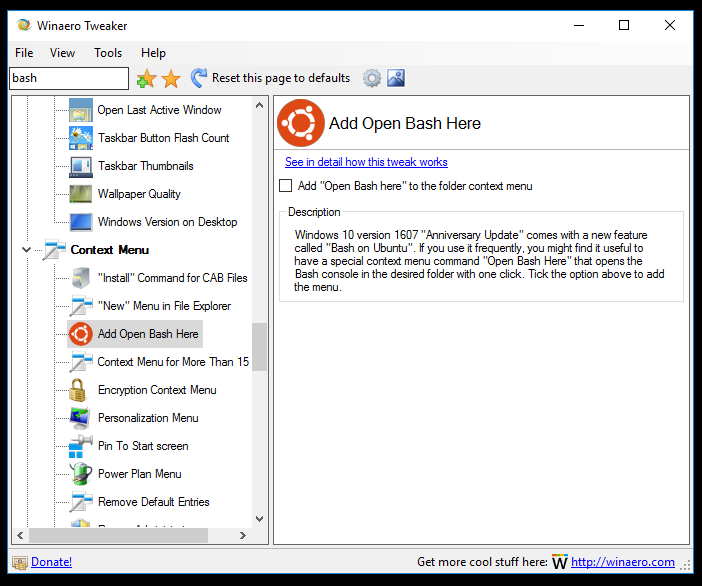Click the Personalization Menu monitor icon
The height and width of the screenshot is (586, 702).
coord(81,418)
